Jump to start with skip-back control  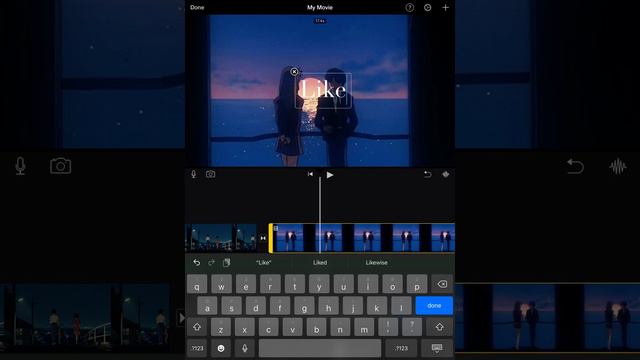310,174
